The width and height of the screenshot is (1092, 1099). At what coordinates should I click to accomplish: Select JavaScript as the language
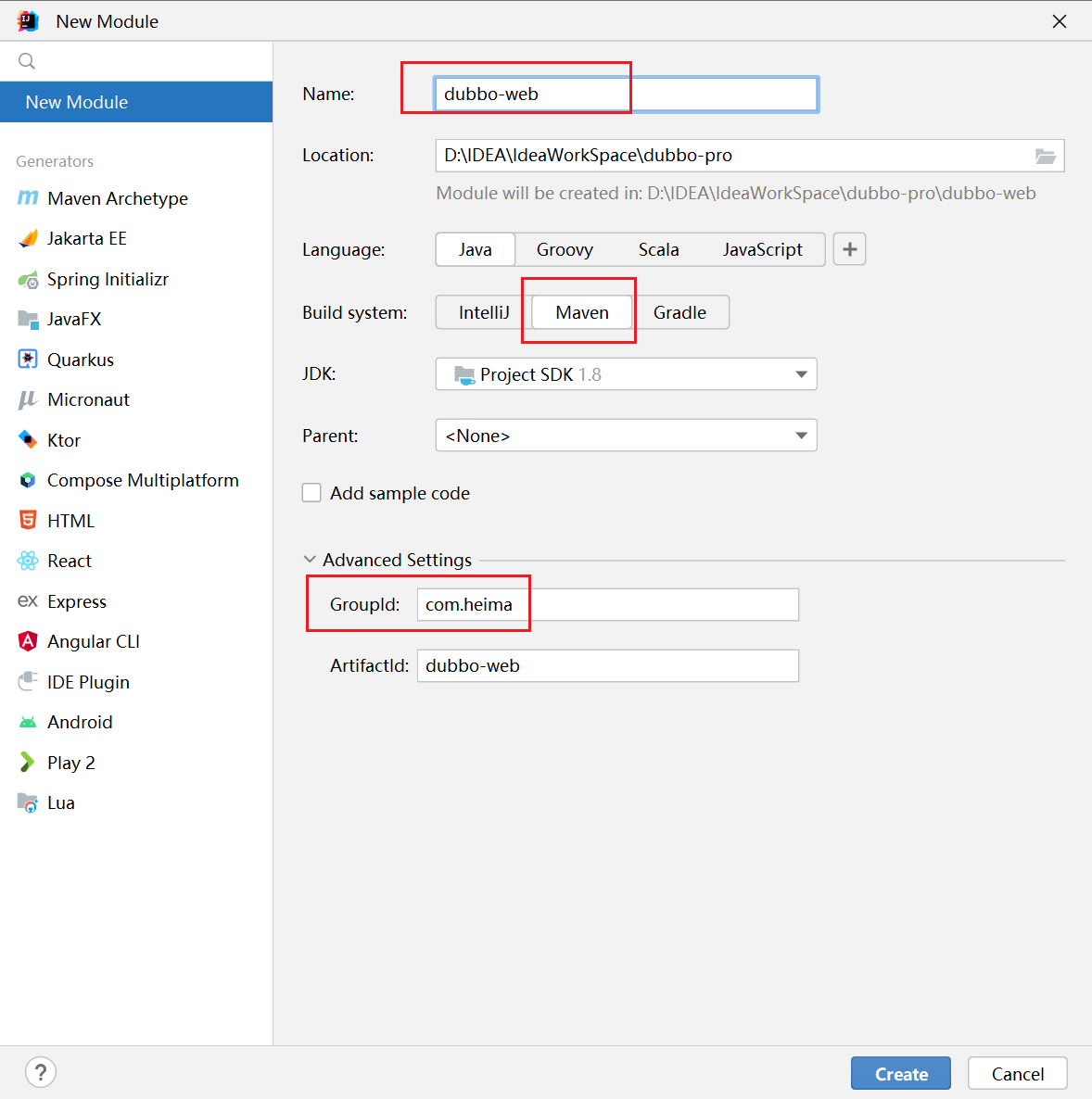point(762,249)
